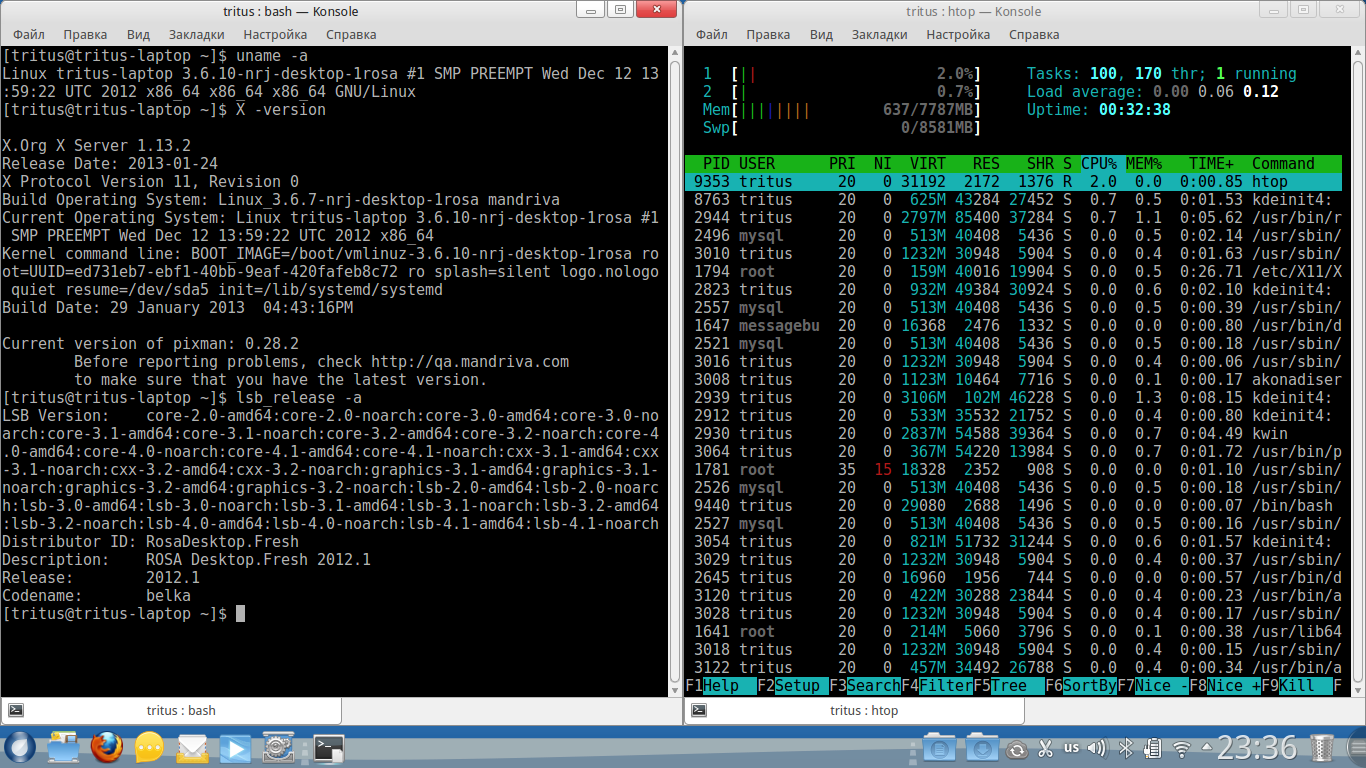Click F8 Nice + in htop footer

click(x=1225, y=686)
